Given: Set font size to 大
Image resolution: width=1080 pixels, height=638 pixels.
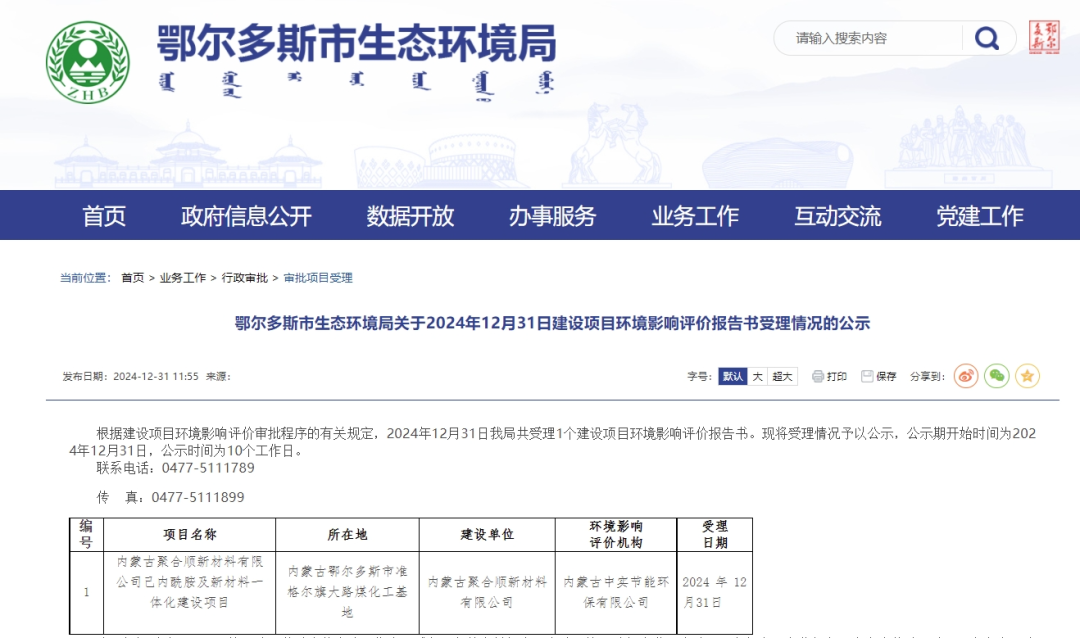Looking at the screenshot, I should pyautogui.click(x=757, y=377).
